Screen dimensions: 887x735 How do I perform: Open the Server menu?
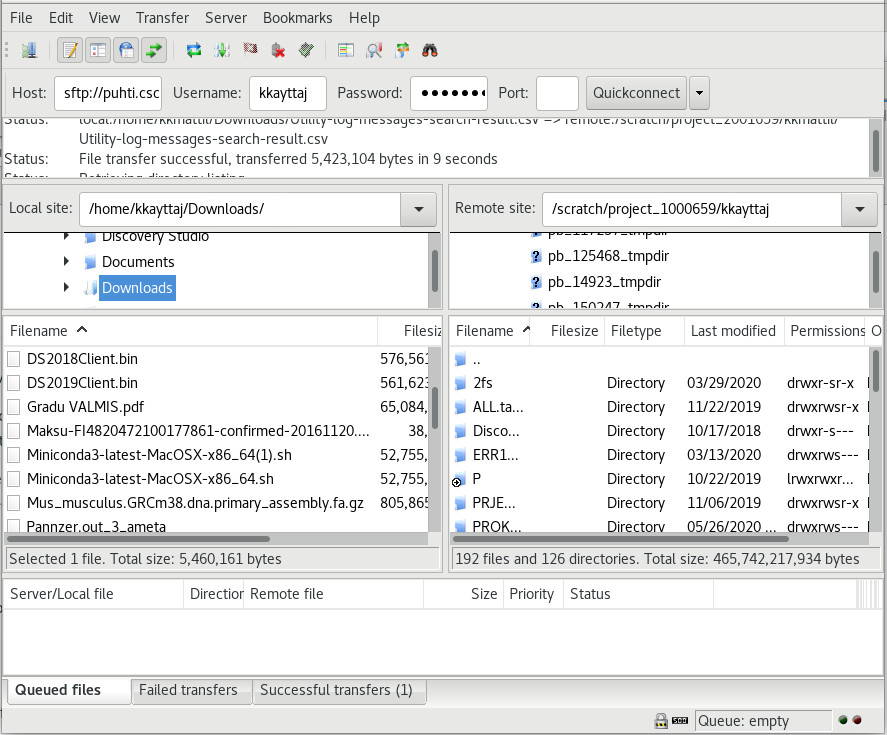pyautogui.click(x=226, y=18)
